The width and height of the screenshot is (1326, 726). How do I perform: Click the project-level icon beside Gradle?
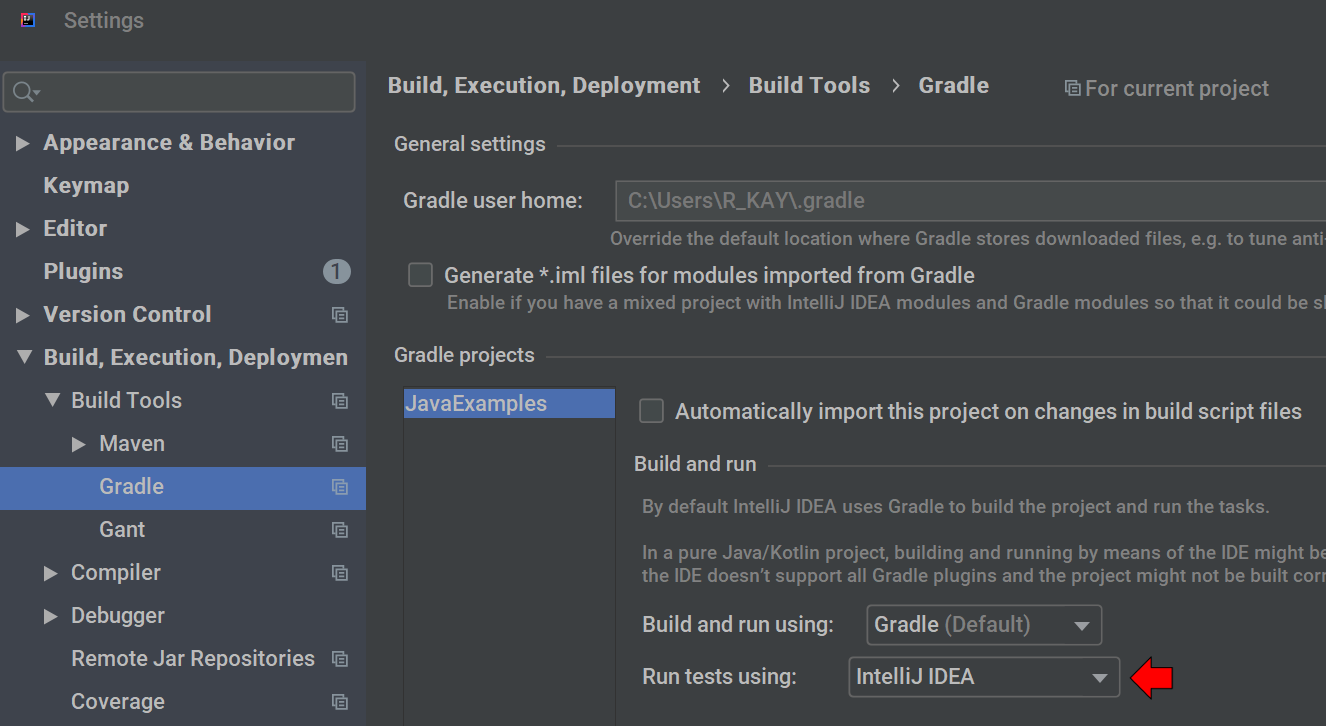click(x=340, y=487)
